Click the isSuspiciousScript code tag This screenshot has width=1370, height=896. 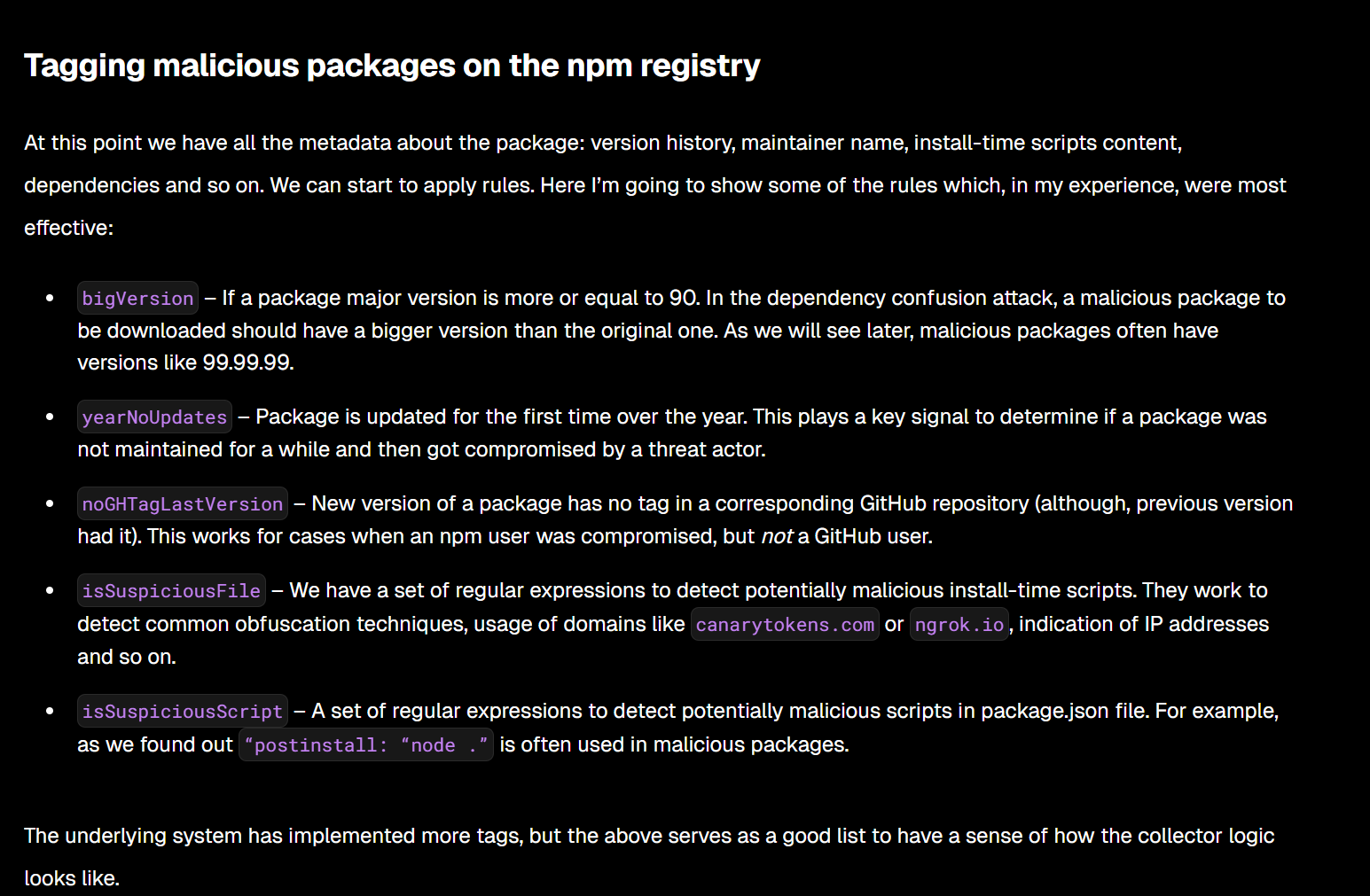pos(182,712)
